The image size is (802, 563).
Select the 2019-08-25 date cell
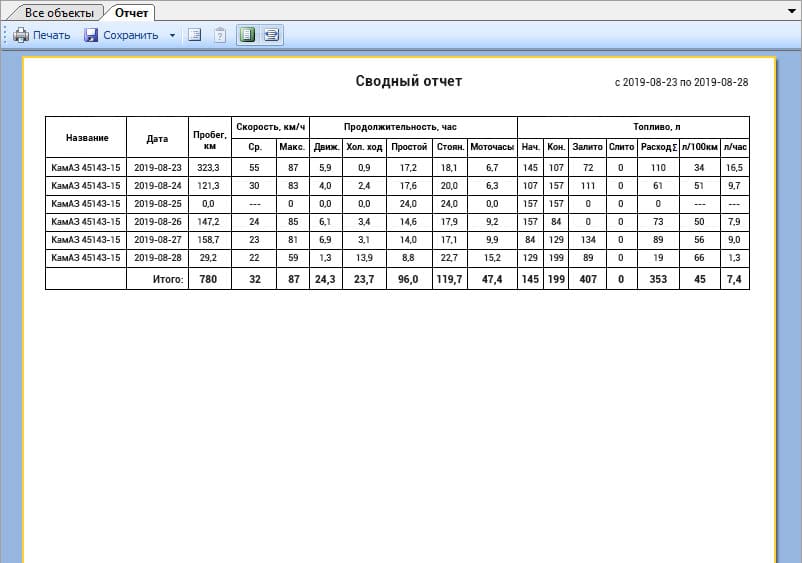(x=157, y=203)
